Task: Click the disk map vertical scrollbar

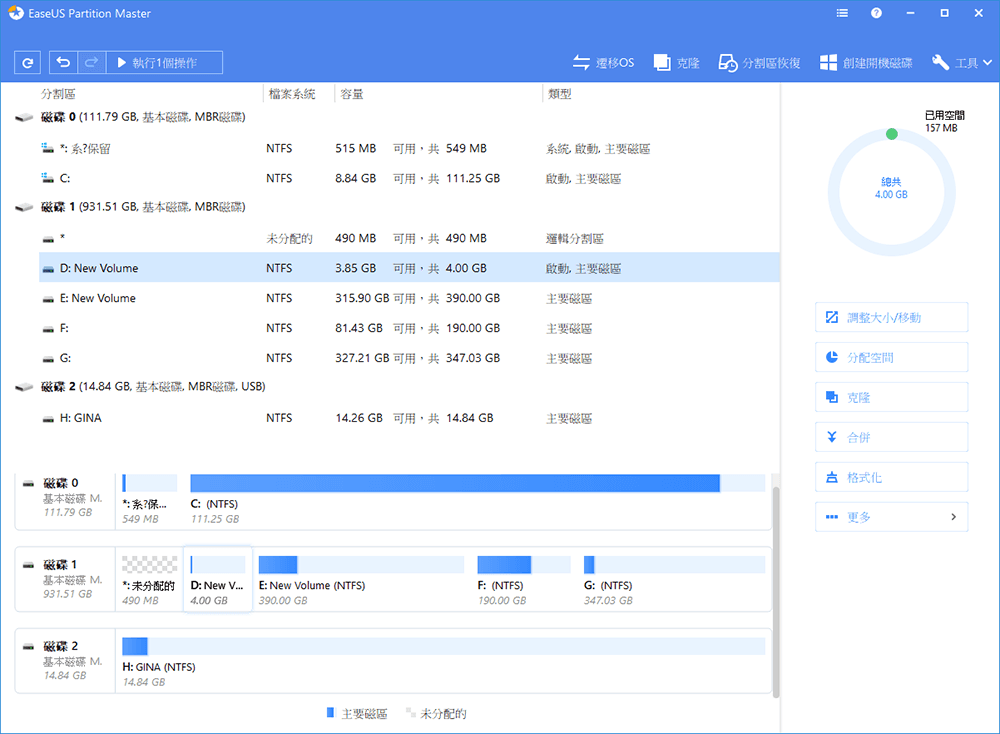Action: (776, 592)
